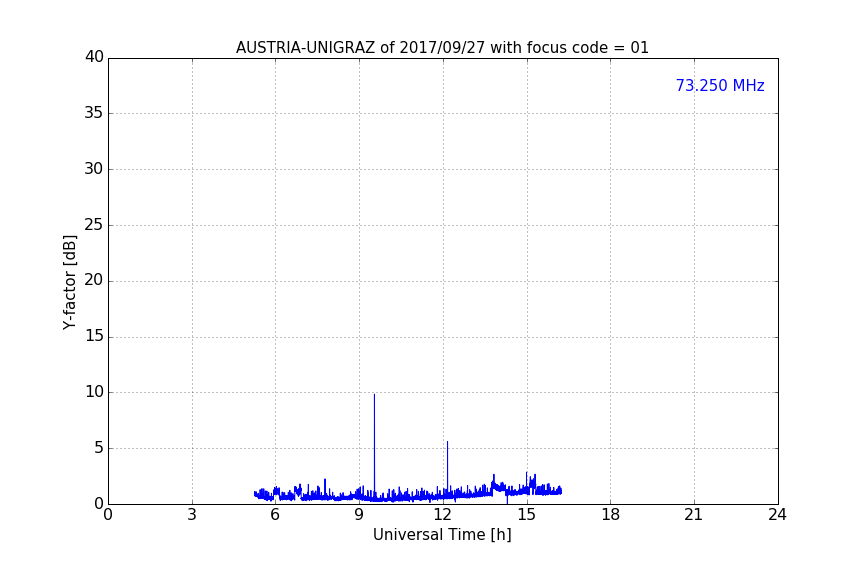Click the x-axis tick label '21'
Screen dimensions: 864x576
(x=694, y=515)
